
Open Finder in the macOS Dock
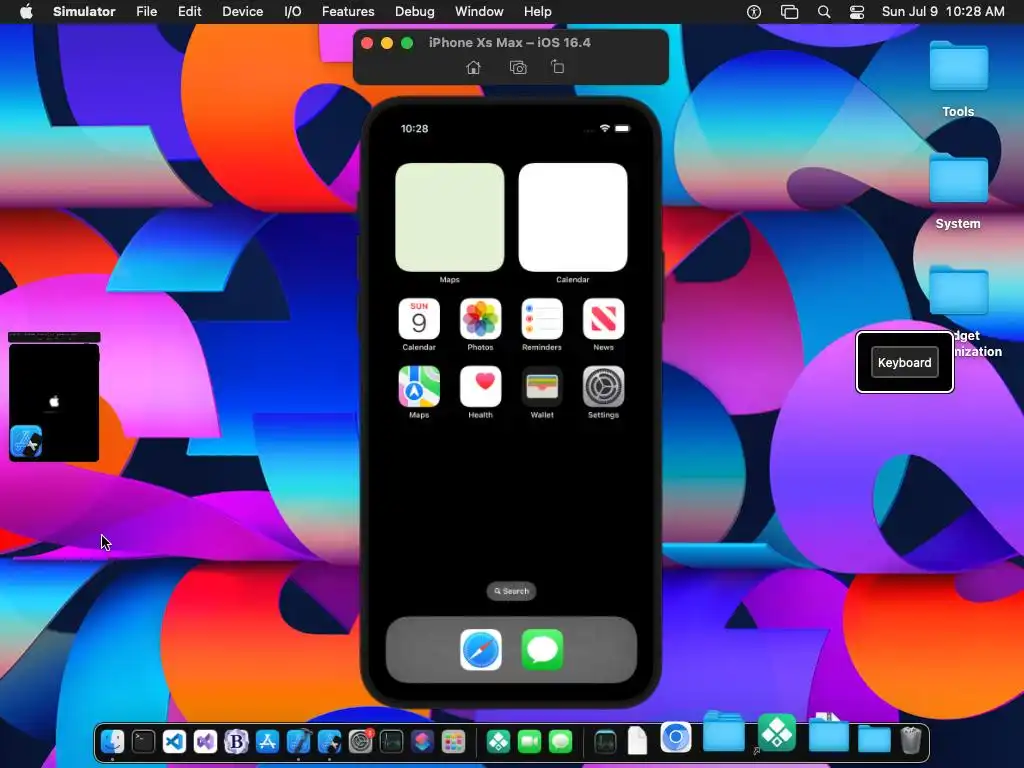pos(112,741)
